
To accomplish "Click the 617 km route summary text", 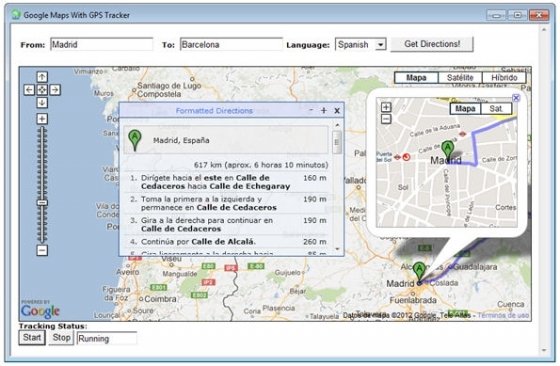I will [x=261, y=165].
